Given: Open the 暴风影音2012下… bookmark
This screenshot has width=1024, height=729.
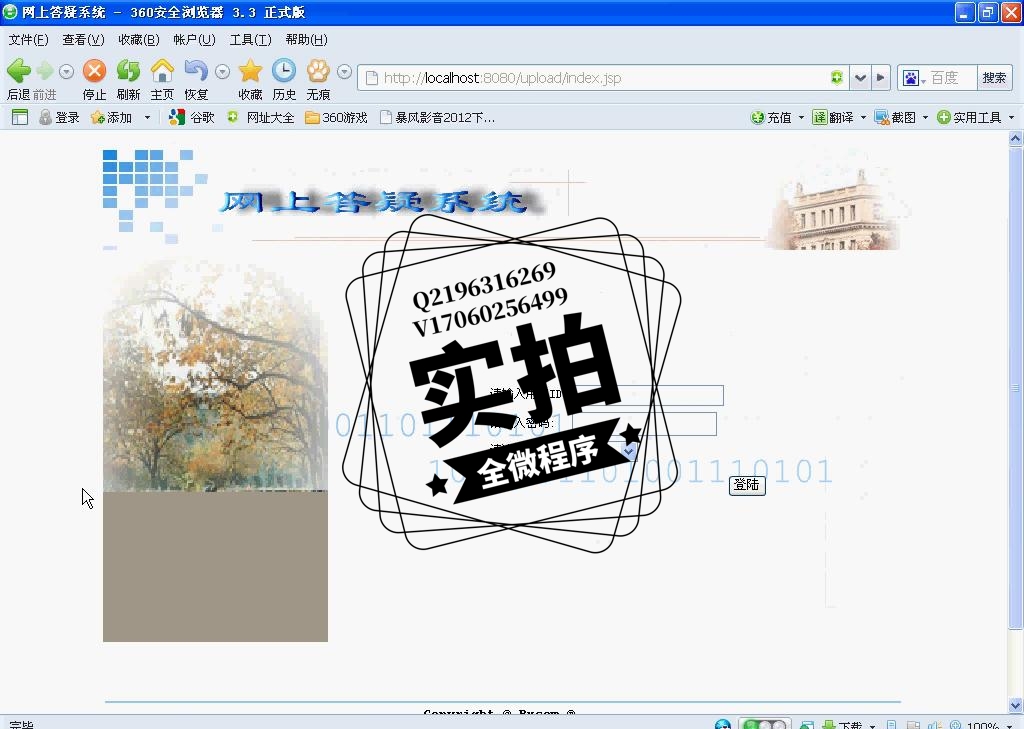Looking at the screenshot, I should (438, 117).
